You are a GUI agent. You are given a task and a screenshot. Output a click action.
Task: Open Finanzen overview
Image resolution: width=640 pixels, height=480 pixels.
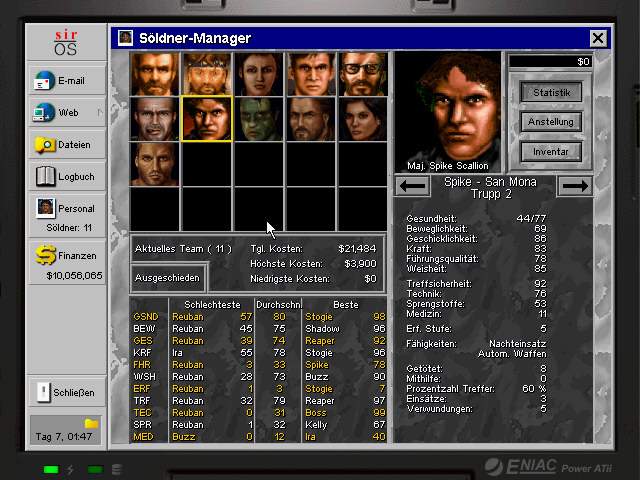click(x=67, y=262)
